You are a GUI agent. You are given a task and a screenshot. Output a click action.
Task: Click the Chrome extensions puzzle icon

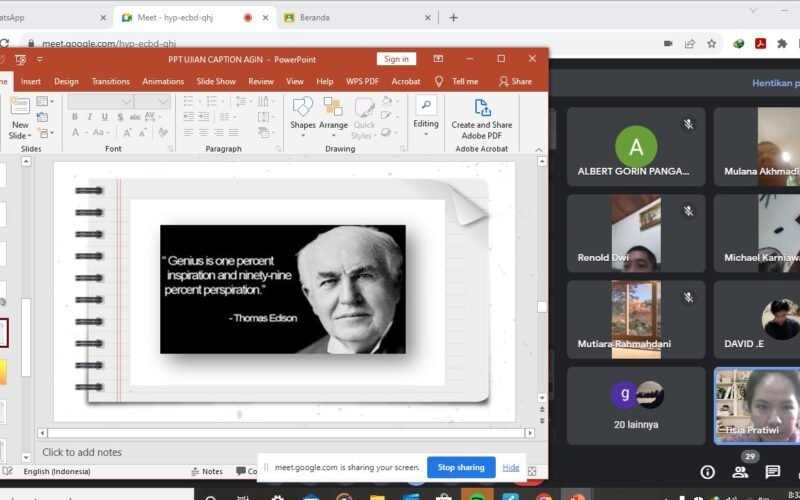click(782, 44)
